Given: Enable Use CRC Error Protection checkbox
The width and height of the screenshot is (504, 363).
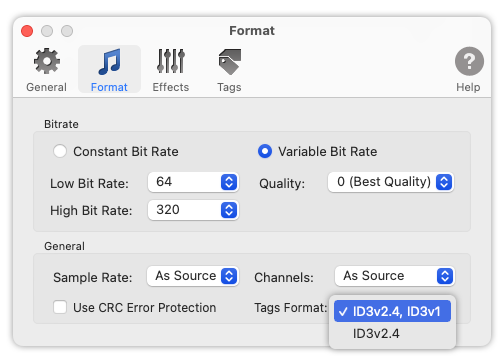Looking at the screenshot, I should pyautogui.click(x=60, y=307).
